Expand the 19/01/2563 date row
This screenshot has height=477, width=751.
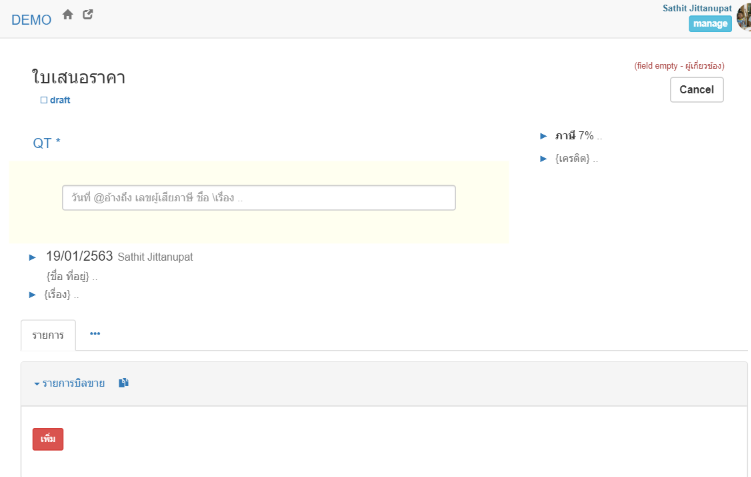point(33,257)
